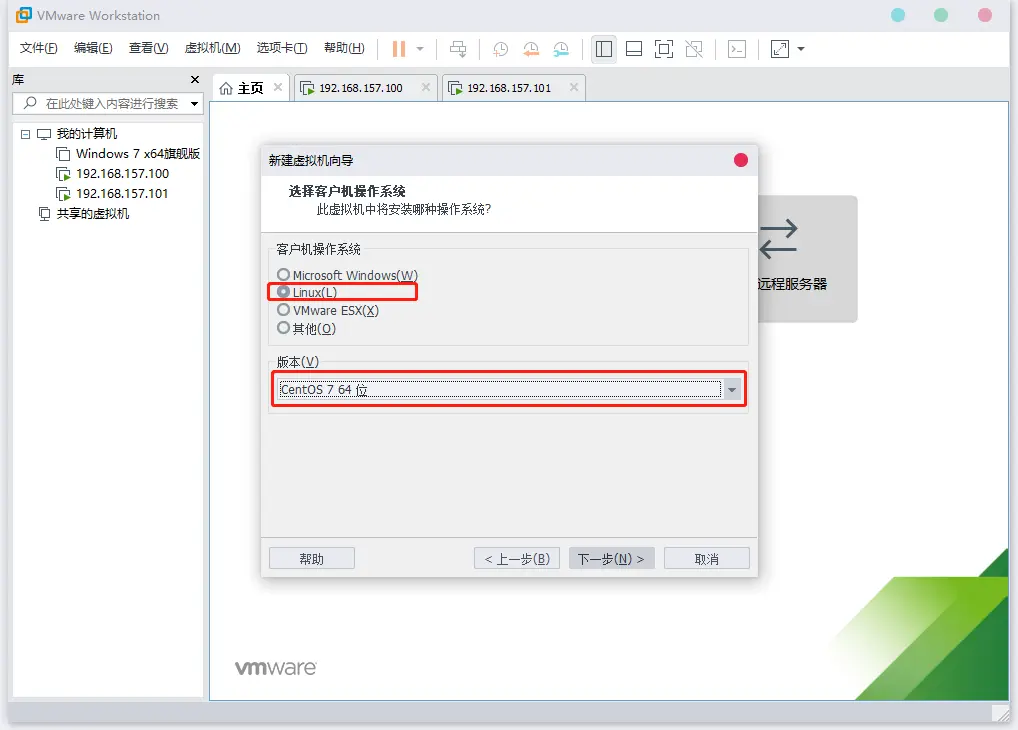Screen dimensions: 1018x730
Task: Click the 共享的虚拟机 shared VMs icon
Action: (44, 214)
